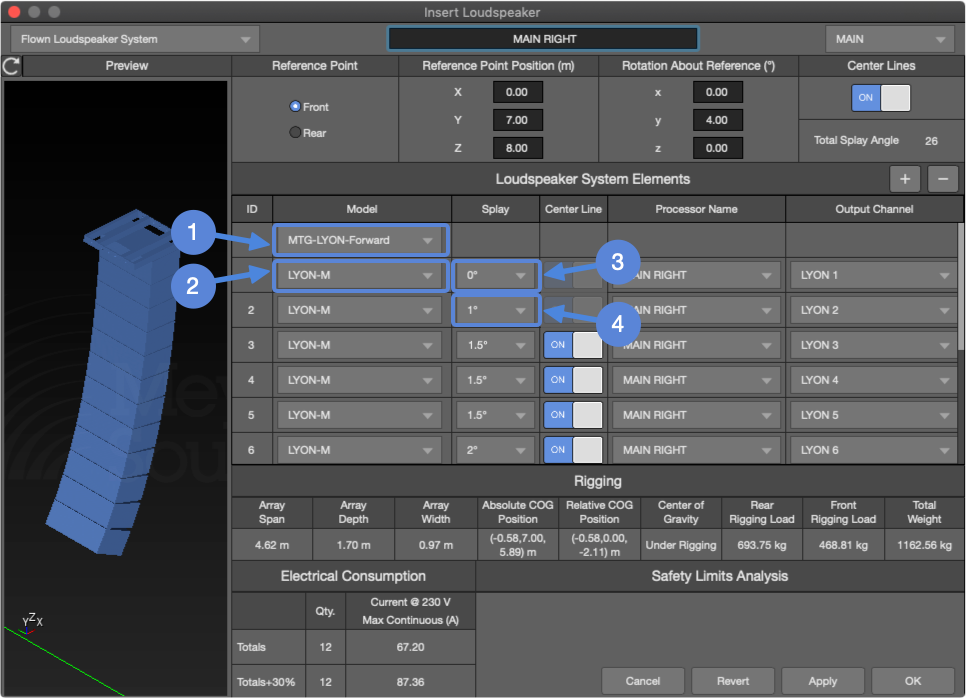Change processor name for element 6
Viewport: 966px width, 698px height.
coord(697,450)
